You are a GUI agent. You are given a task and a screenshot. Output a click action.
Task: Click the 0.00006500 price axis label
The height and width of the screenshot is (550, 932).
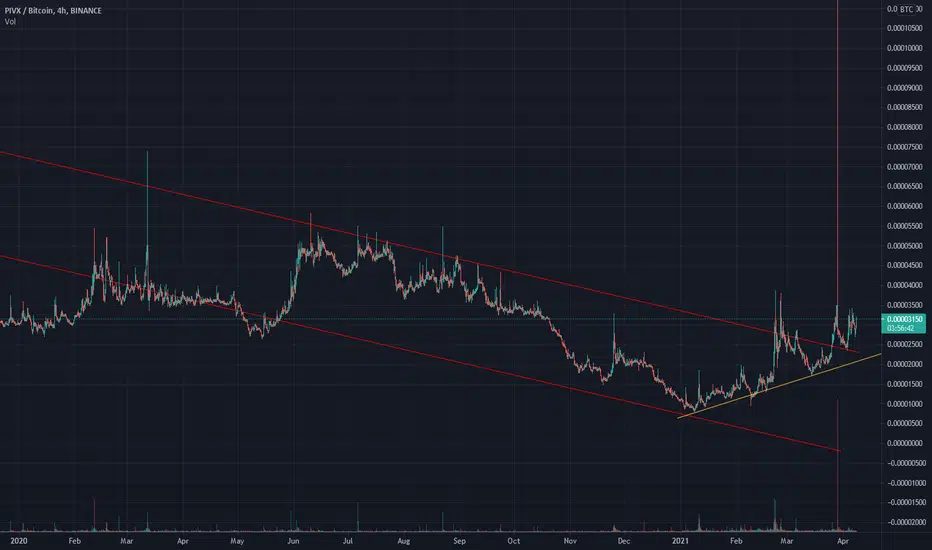(x=905, y=187)
